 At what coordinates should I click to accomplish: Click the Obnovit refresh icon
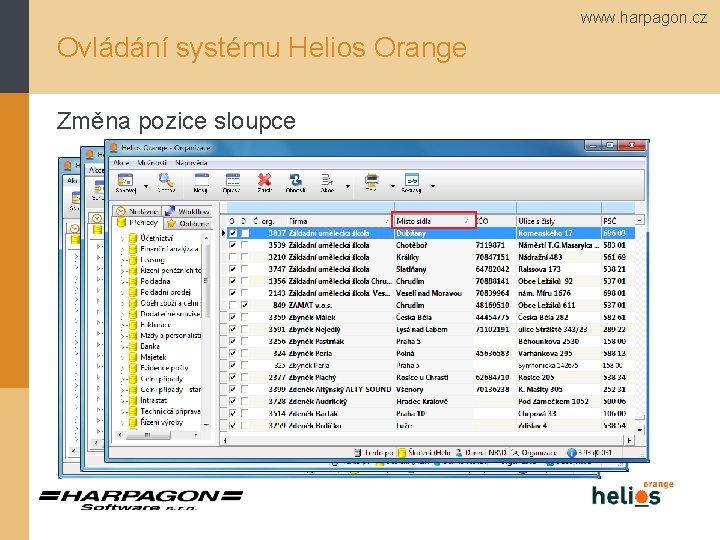click(x=296, y=180)
